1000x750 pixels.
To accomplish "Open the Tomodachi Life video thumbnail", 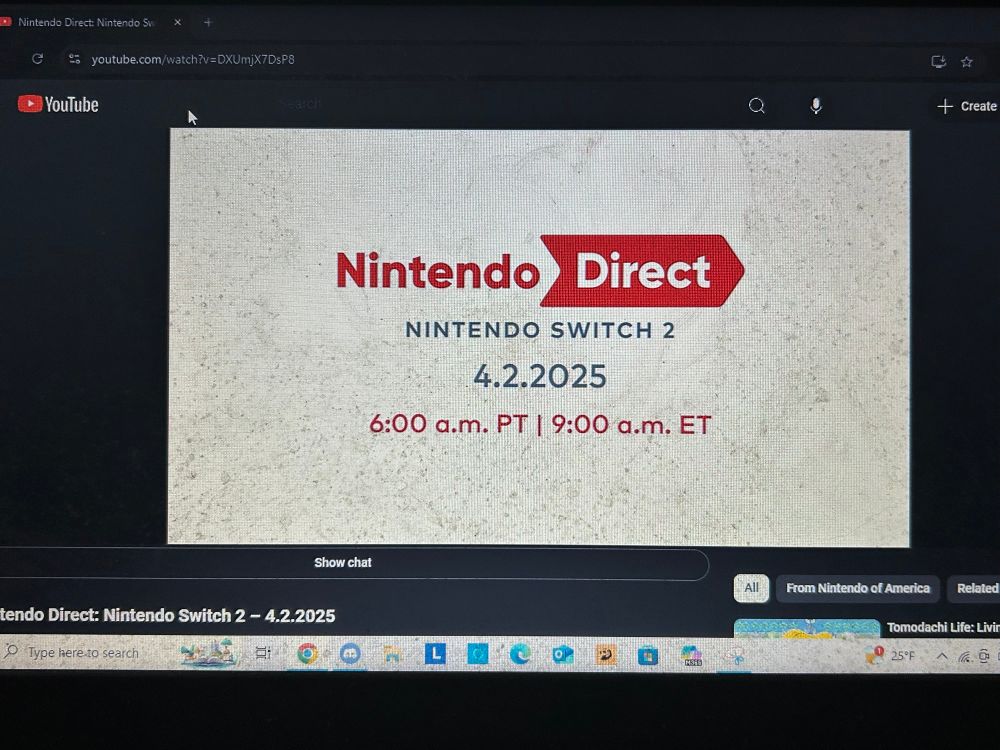I will (x=807, y=628).
